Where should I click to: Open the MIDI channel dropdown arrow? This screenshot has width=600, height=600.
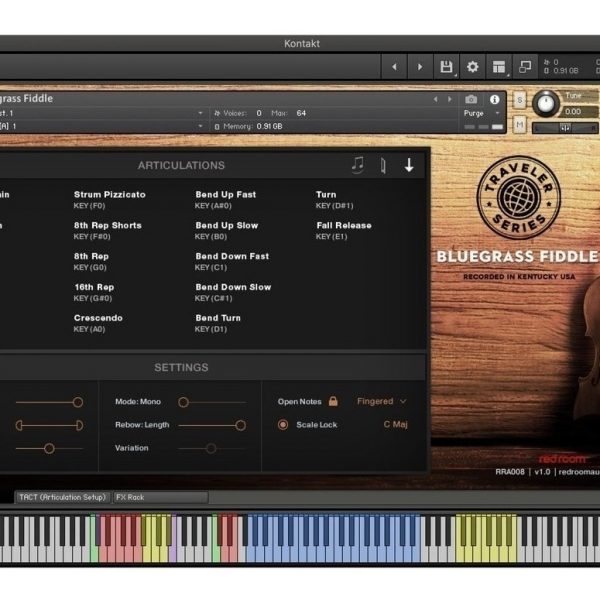(x=200, y=126)
